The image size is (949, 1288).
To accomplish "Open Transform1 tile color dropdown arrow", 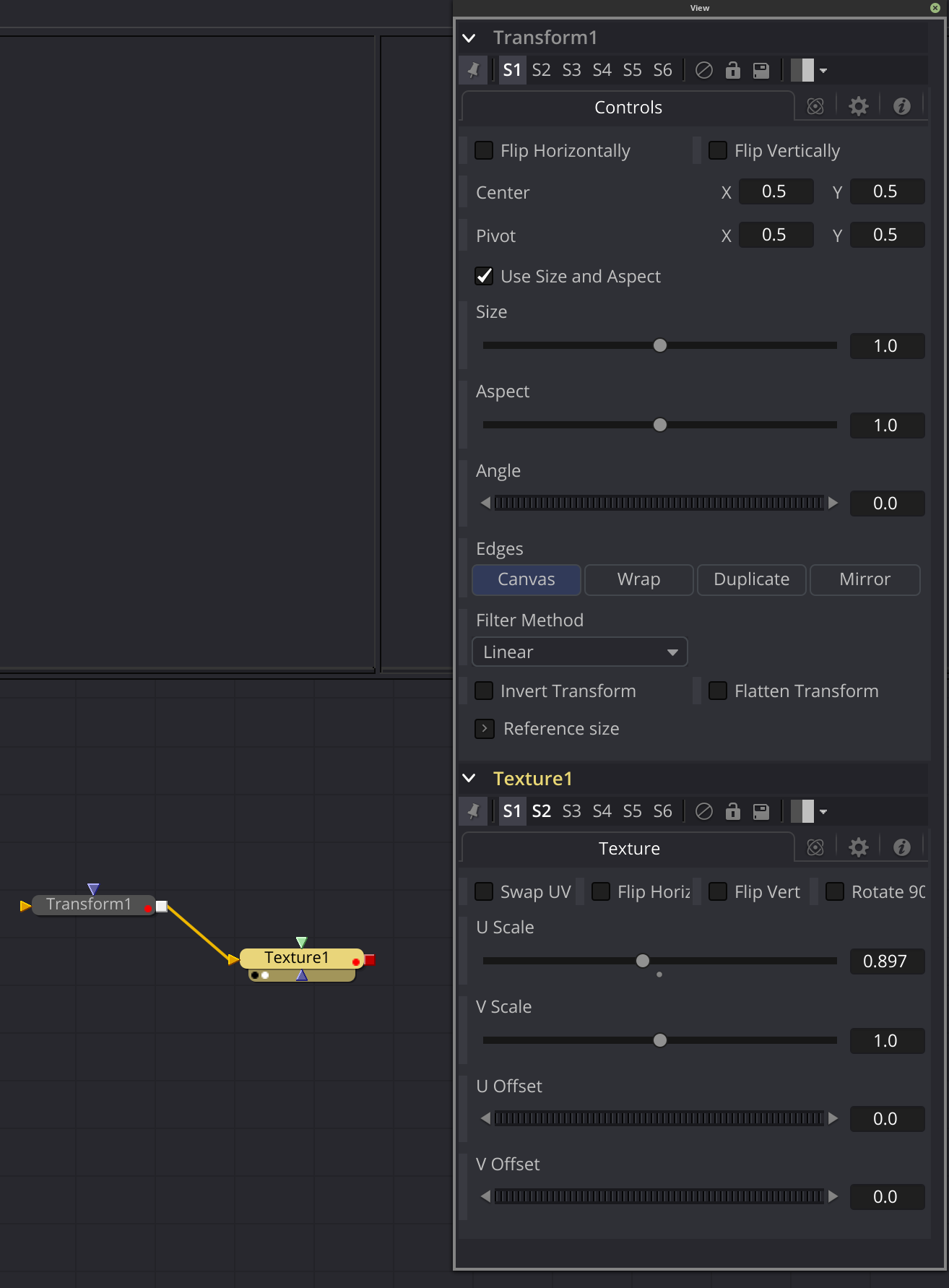I will coord(823,71).
